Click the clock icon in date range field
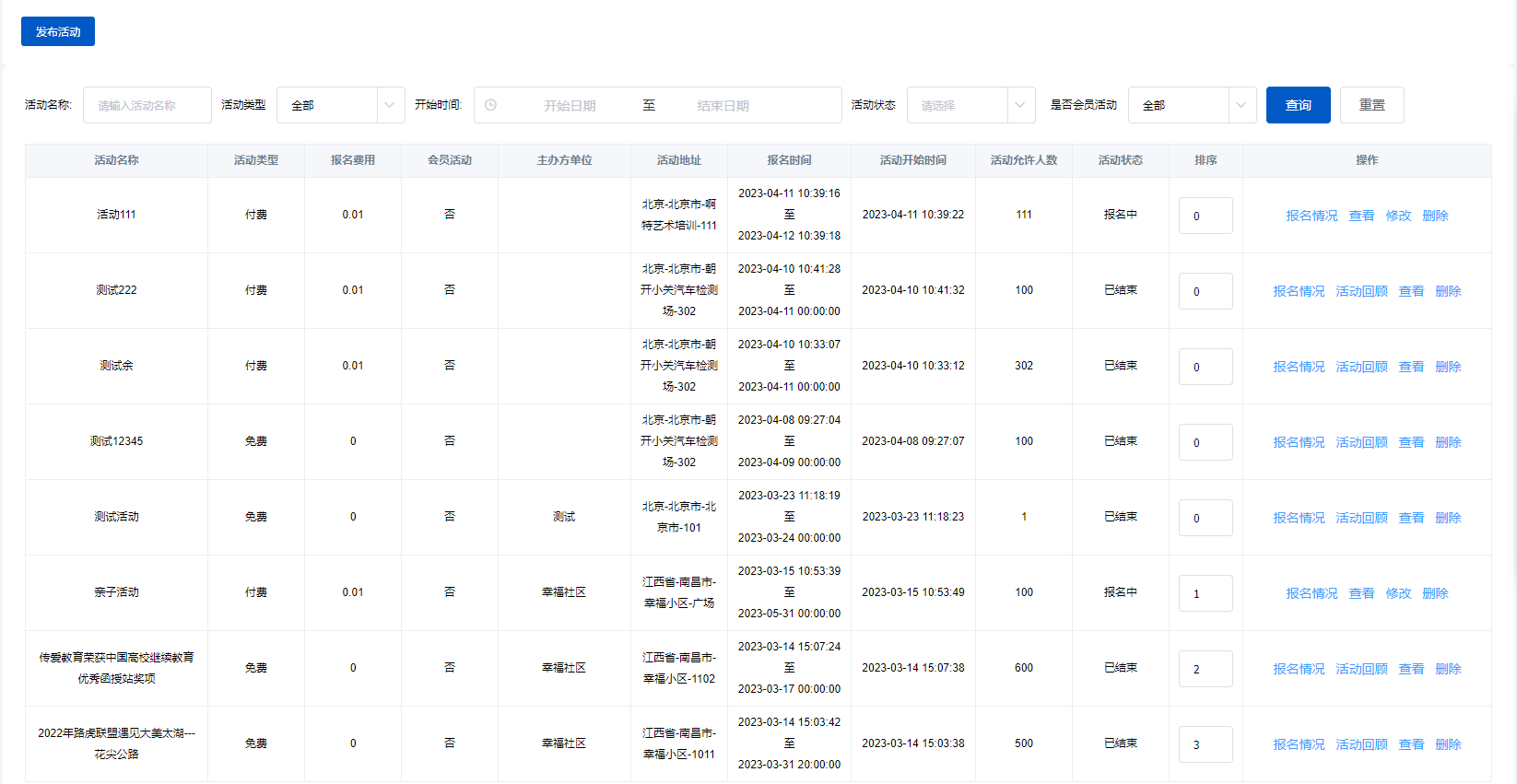Viewport: 1517px width, 784px height. point(490,105)
